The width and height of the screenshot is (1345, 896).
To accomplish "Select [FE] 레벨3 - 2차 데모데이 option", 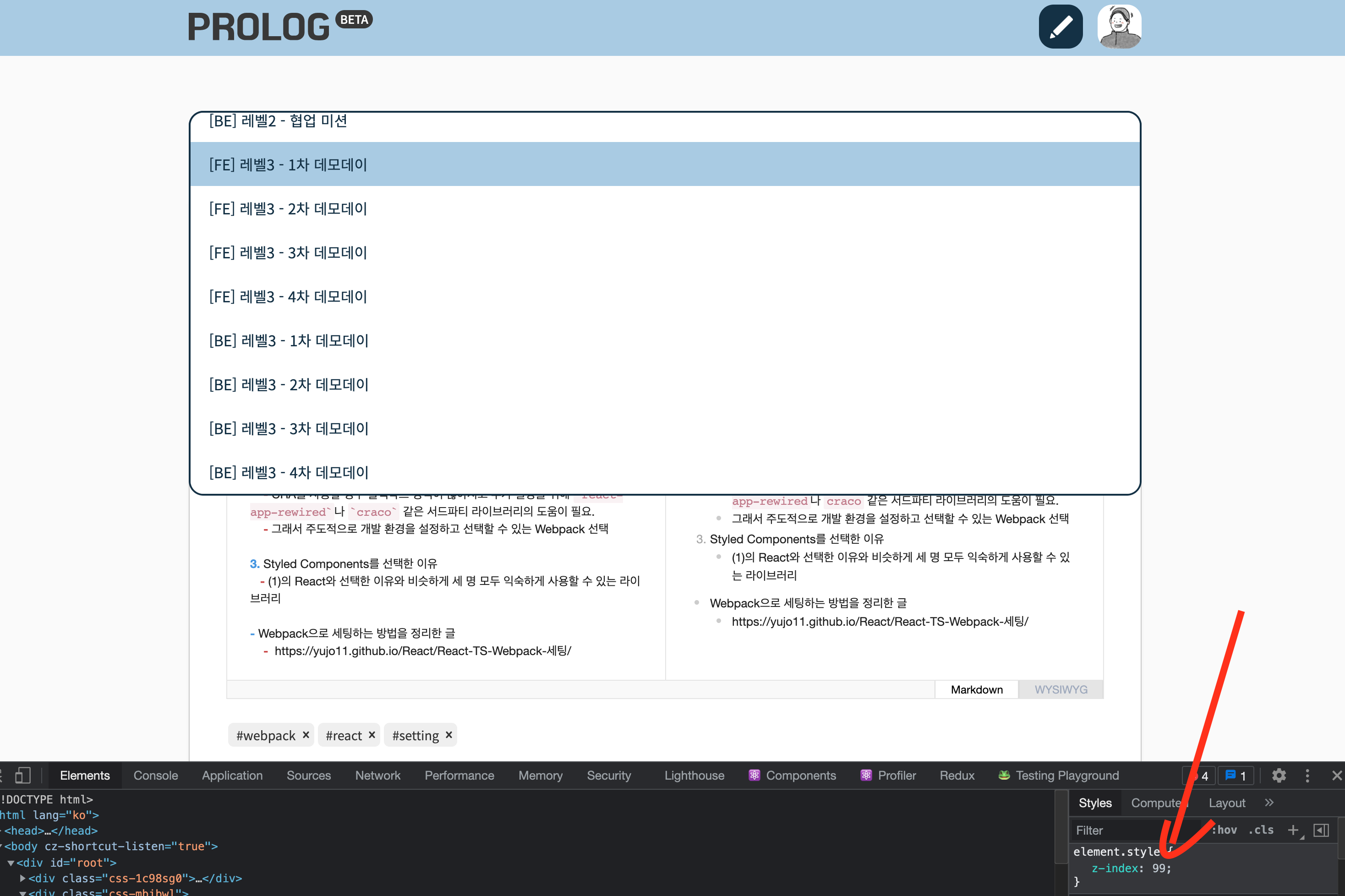I will click(288, 208).
